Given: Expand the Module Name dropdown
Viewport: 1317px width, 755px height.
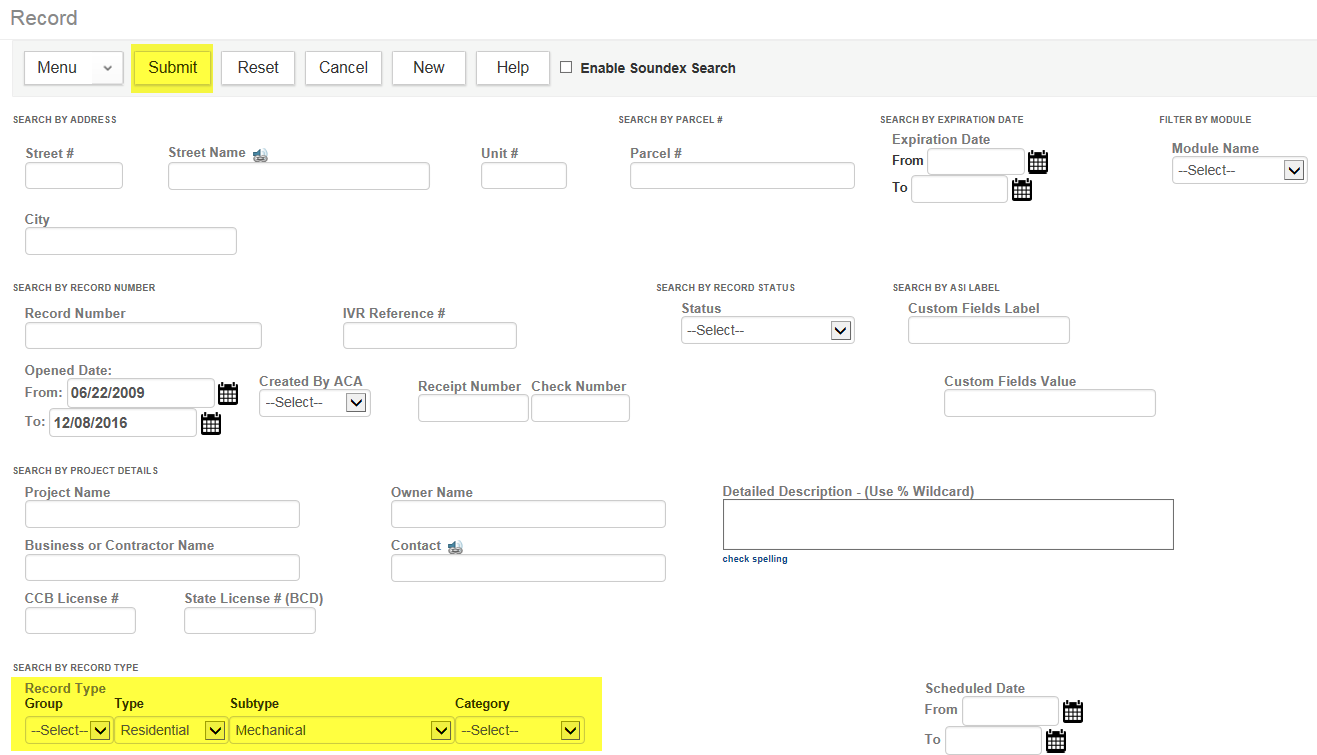Looking at the screenshot, I should tap(1239, 171).
